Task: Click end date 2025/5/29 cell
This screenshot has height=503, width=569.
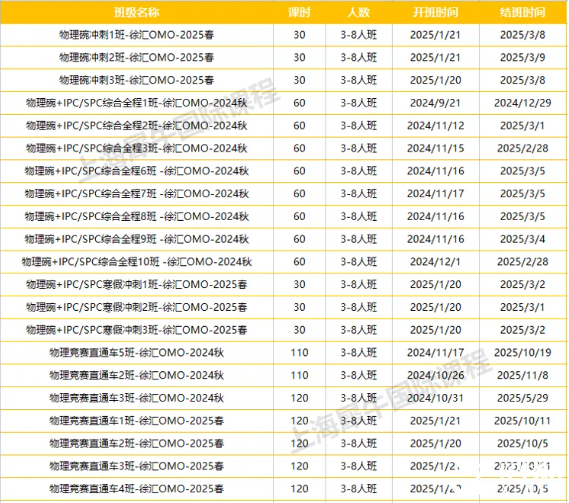Action: 523,398
